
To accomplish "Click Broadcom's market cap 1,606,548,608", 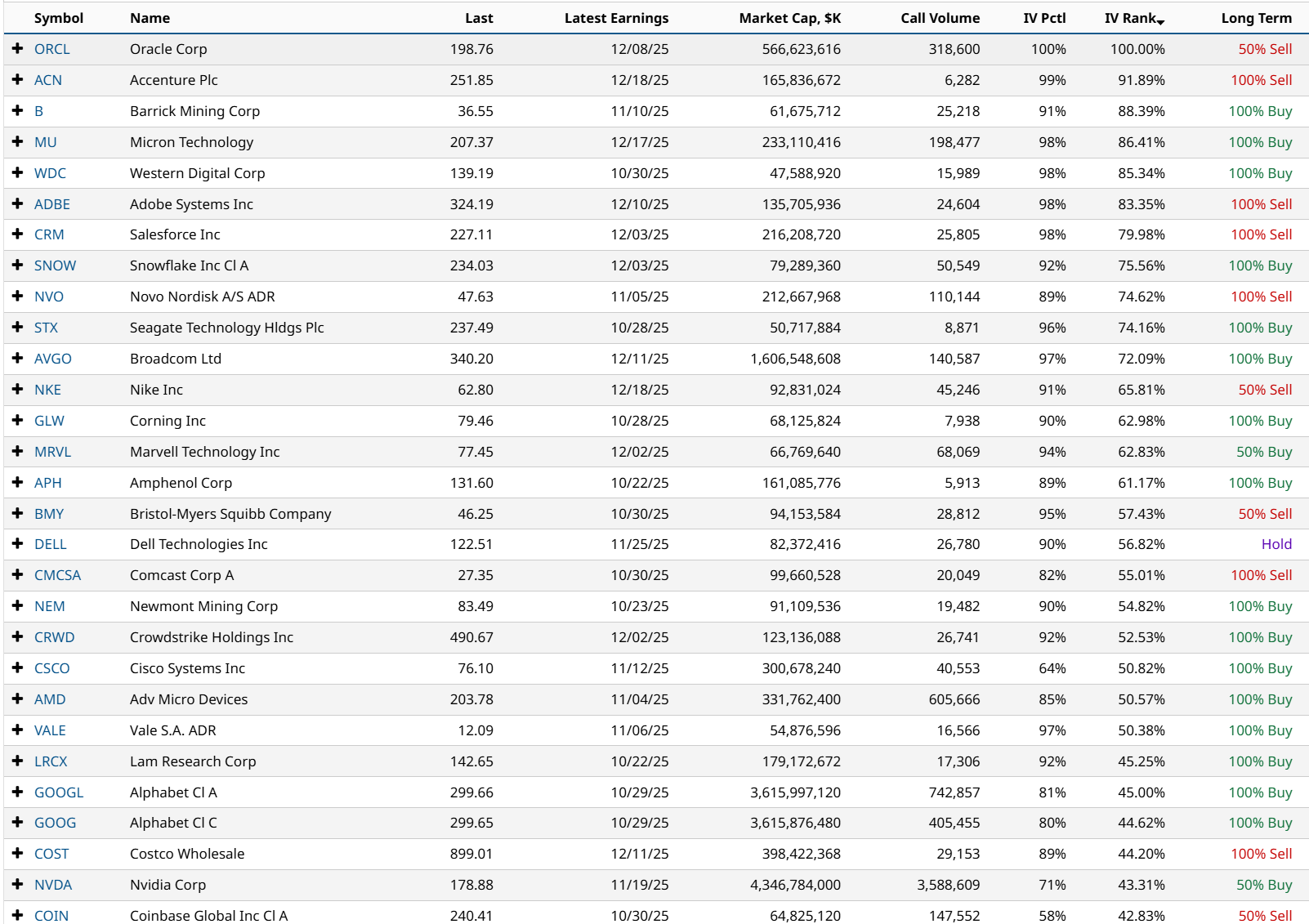I will pos(796,359).
